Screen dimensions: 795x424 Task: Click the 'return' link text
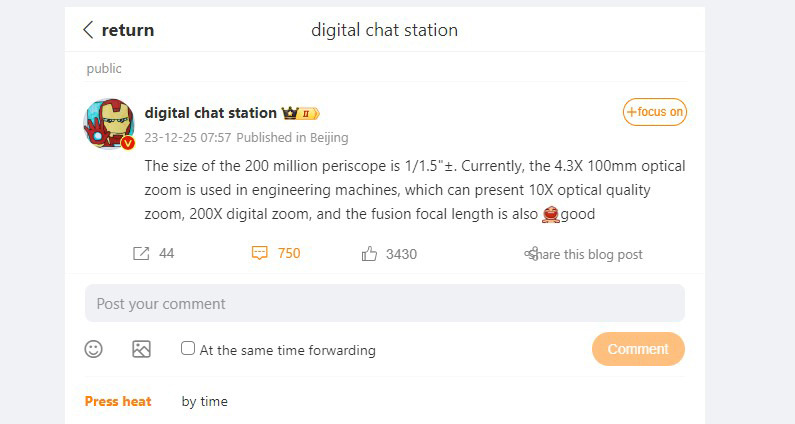click(x=128, y=30)
